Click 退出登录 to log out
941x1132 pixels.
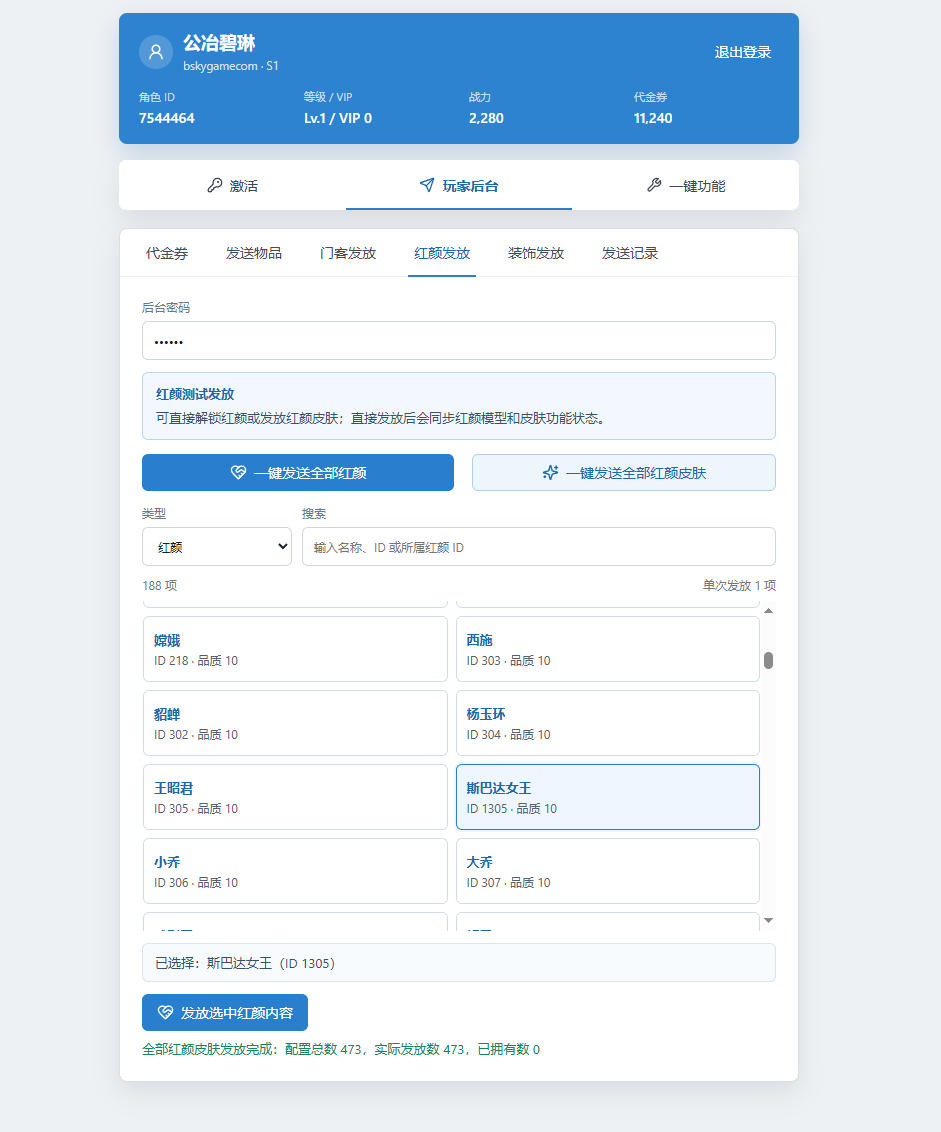743,52
